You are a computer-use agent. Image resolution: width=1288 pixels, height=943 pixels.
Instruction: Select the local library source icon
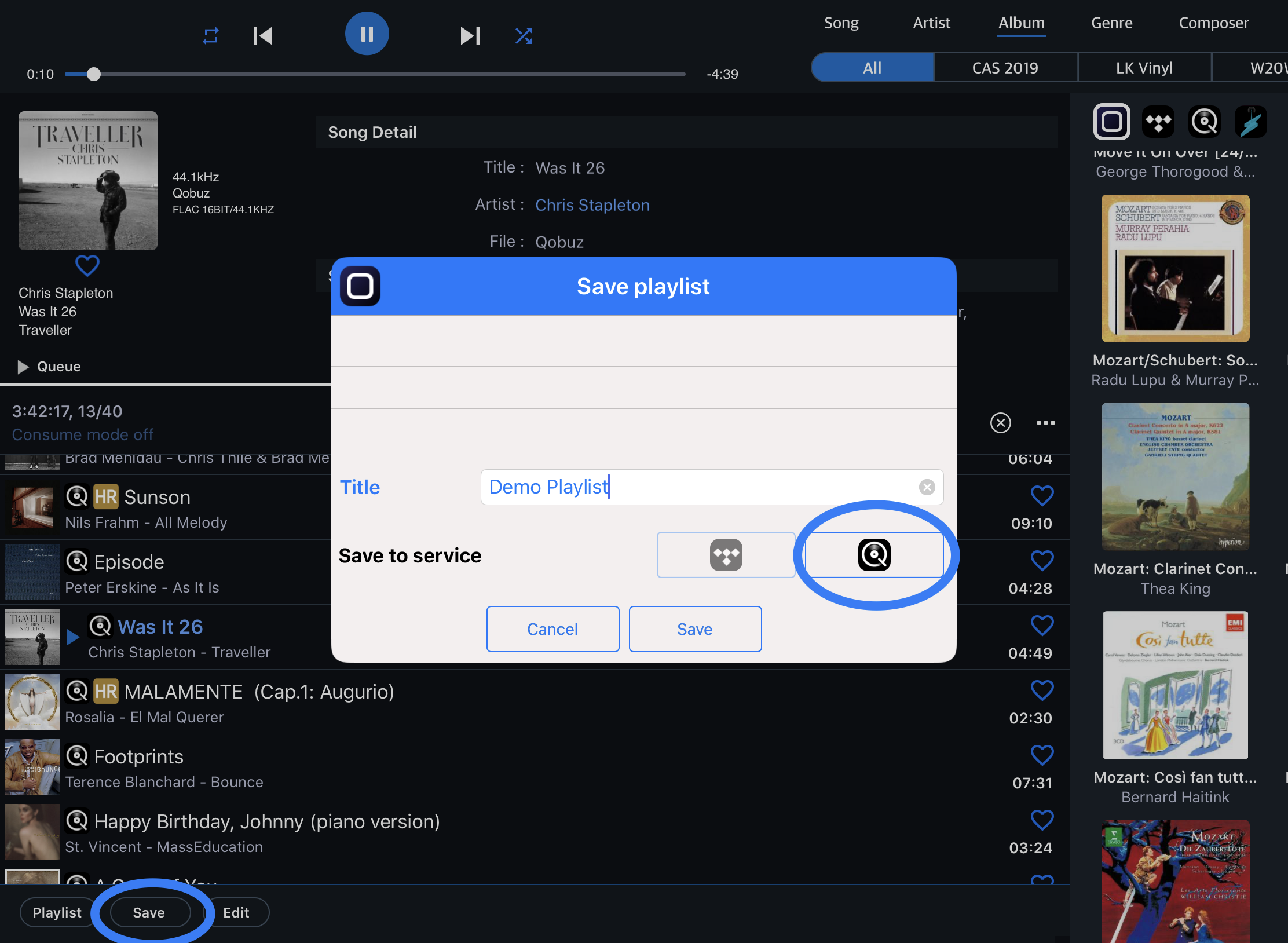1111,122
